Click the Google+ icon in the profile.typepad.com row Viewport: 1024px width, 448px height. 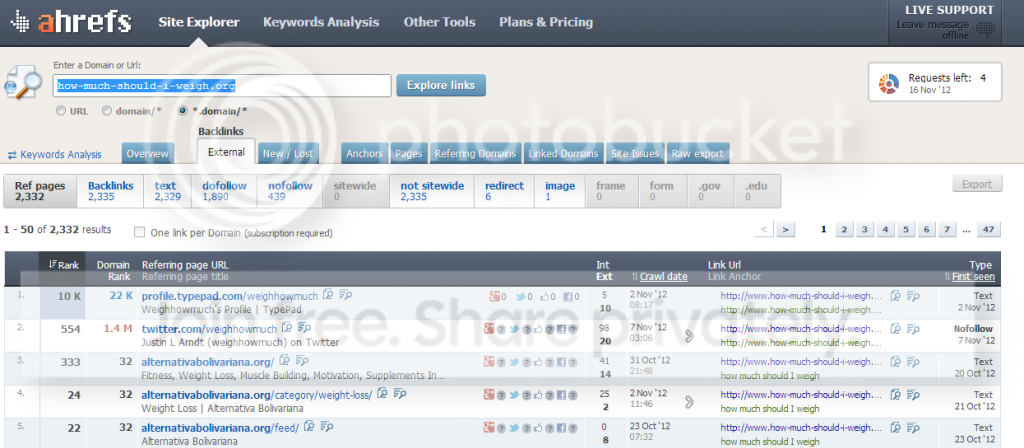tap(494, 296)
